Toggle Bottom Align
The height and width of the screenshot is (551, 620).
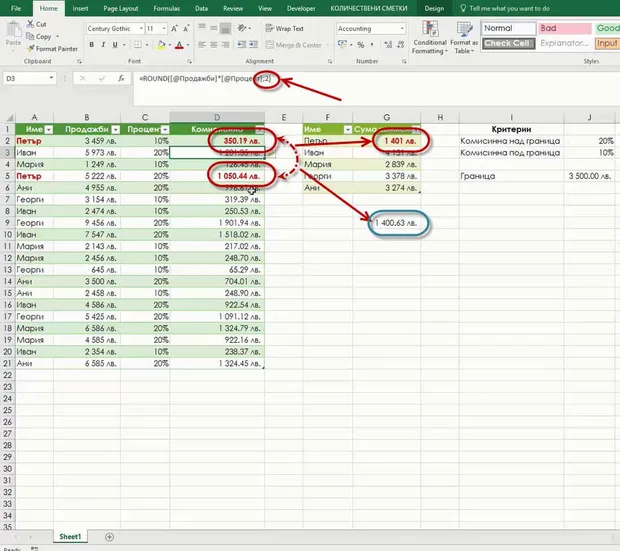(x=225, y=28)
